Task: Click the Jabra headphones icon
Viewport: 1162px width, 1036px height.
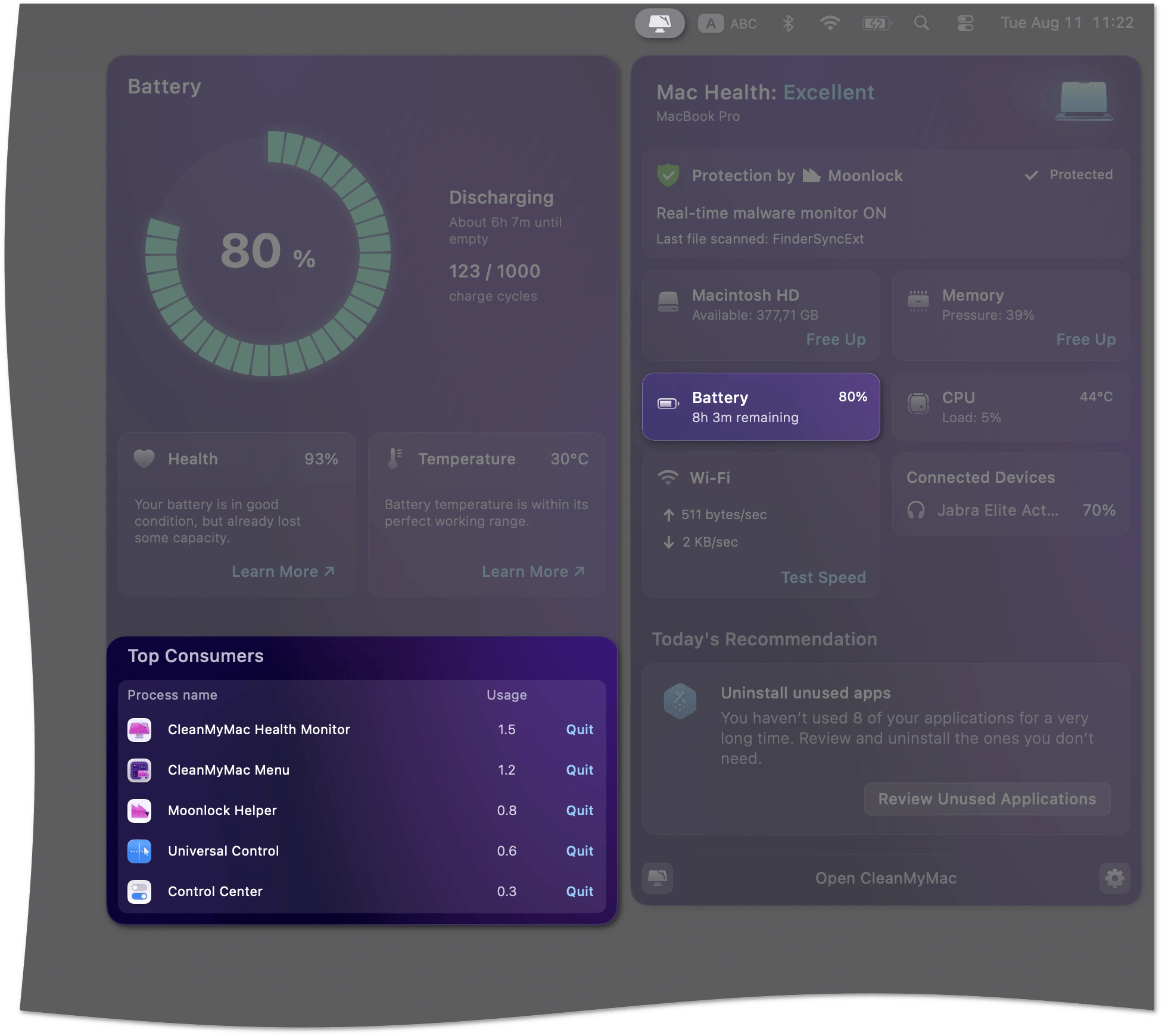Action: coord(916,510)
